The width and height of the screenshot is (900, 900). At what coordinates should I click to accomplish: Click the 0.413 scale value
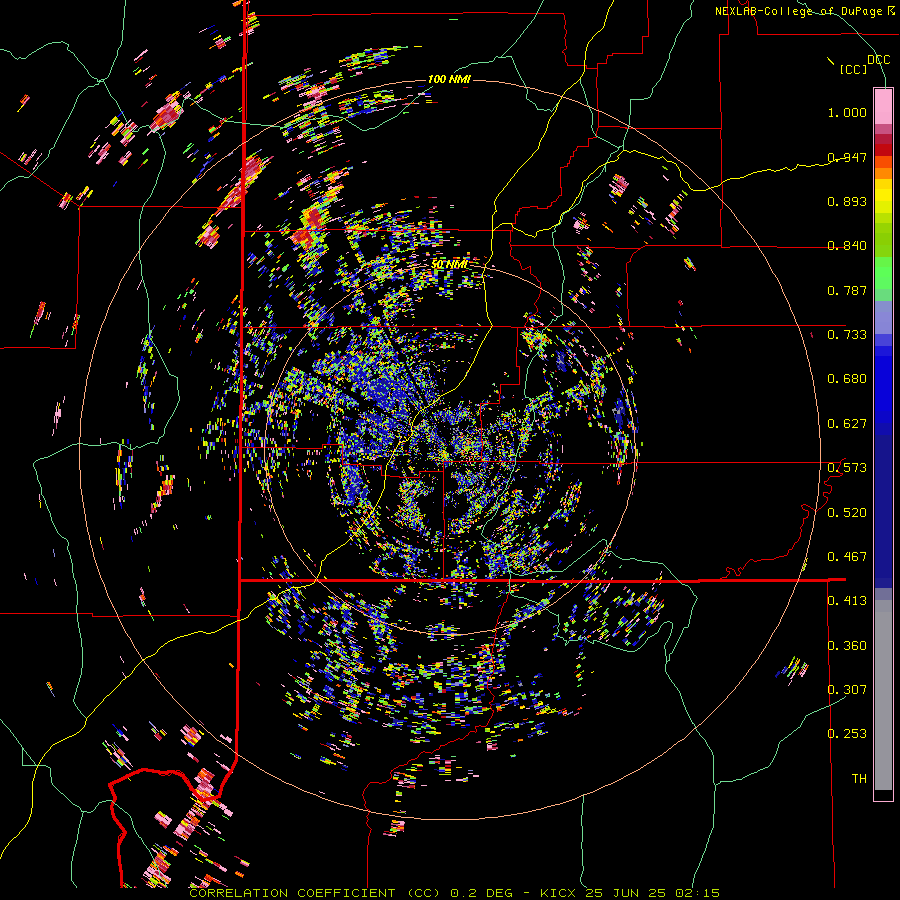tap(847, 601)
